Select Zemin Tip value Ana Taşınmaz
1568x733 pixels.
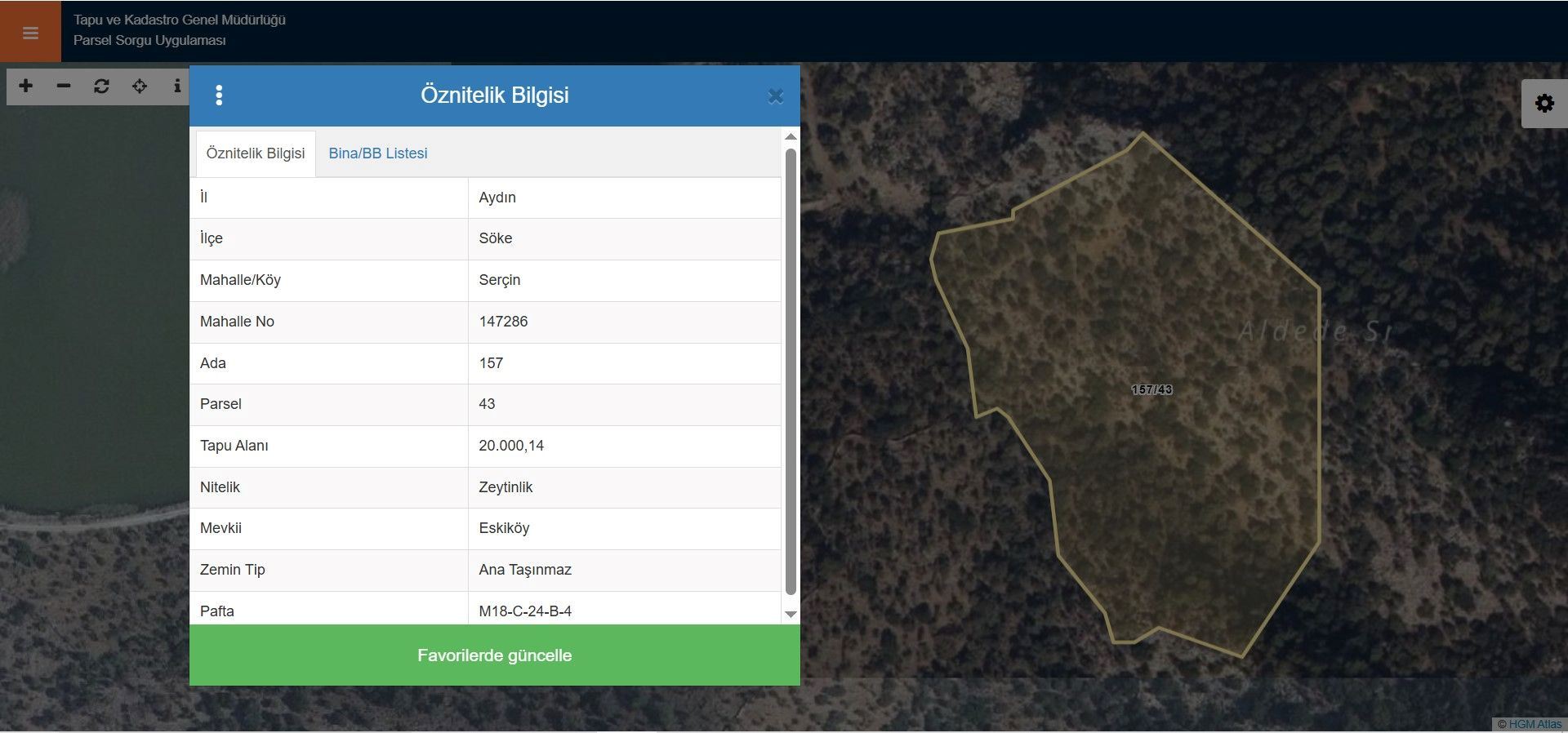(625, 570)
